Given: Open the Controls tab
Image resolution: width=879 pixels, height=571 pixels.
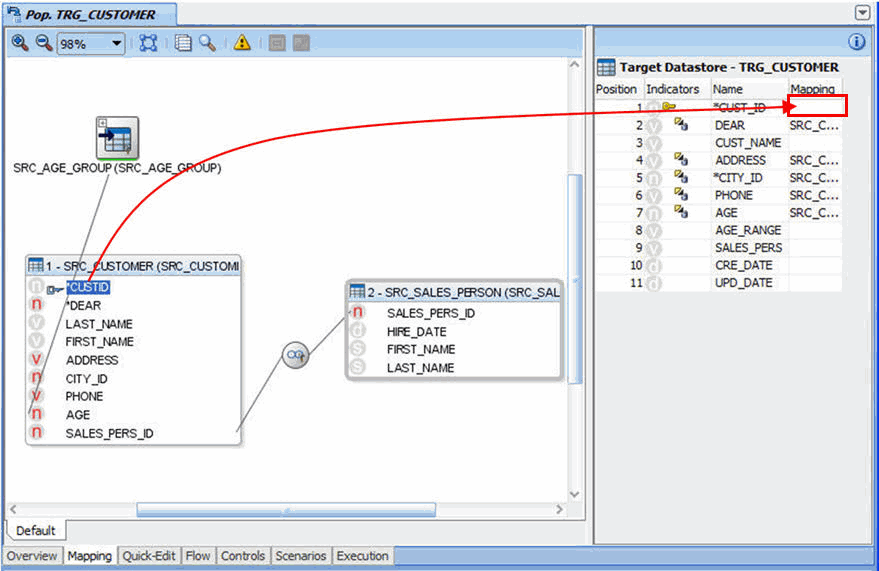Looking at the screenshot, I should point(243,556).
